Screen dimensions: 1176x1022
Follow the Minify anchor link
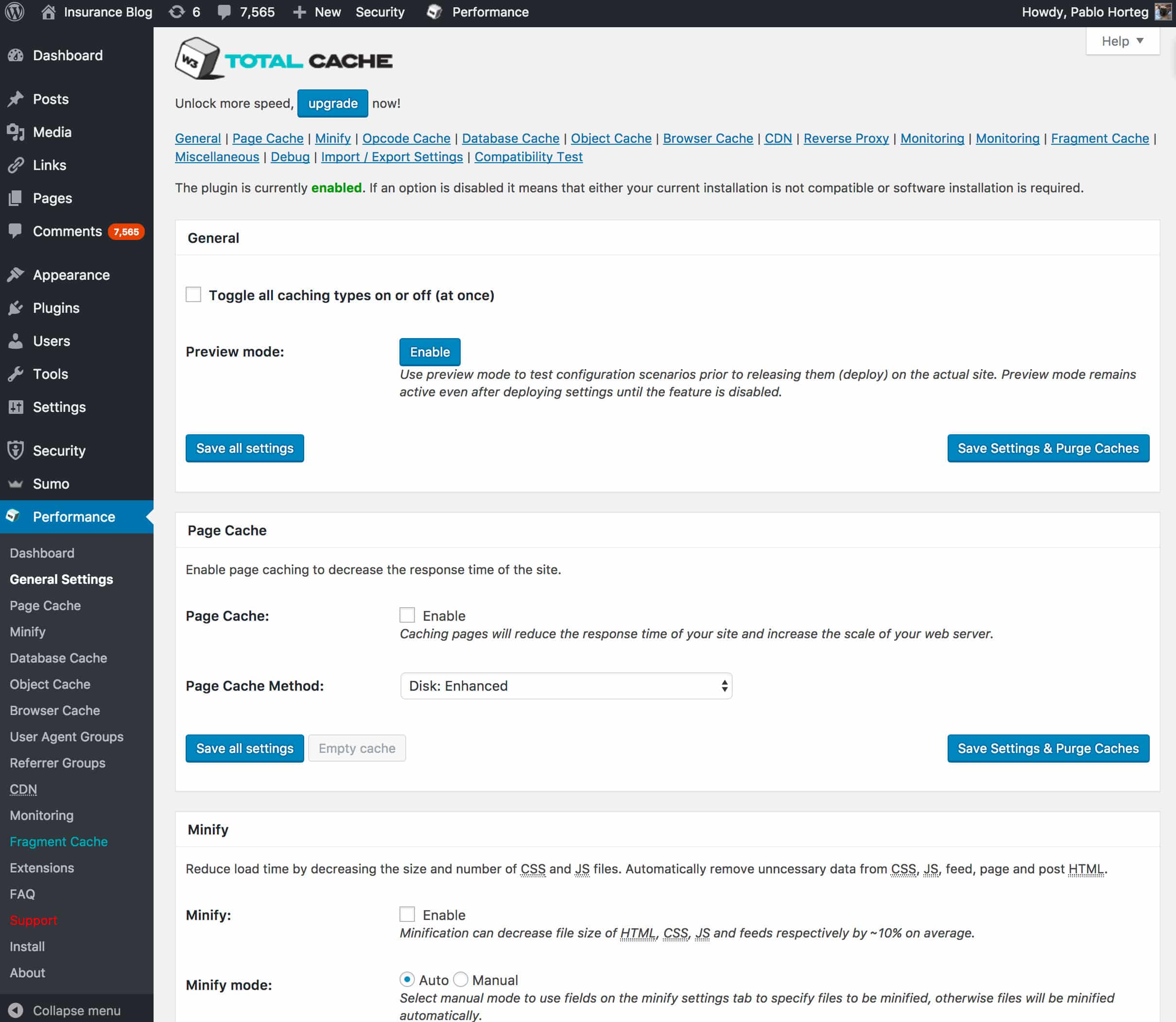click(333, 138)
